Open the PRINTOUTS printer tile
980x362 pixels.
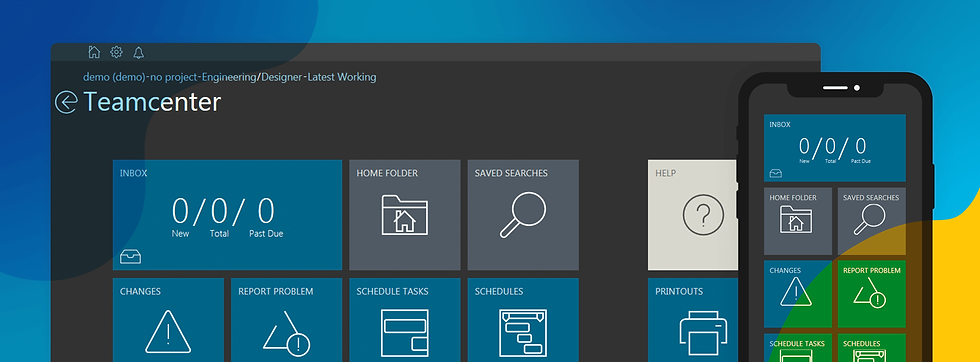(694, 320)
